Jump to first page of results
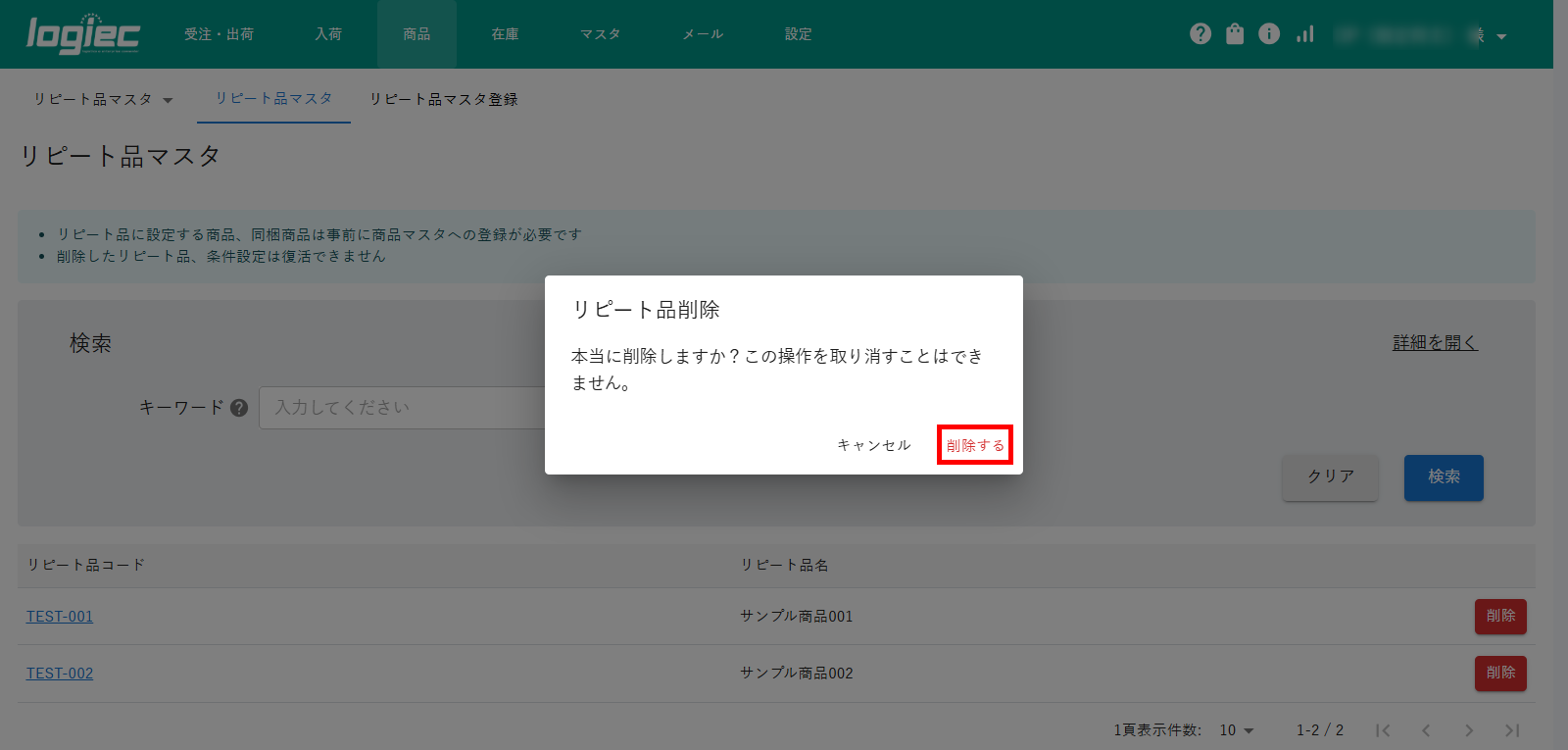The image size is (1568, 750). pos(1383,730)
